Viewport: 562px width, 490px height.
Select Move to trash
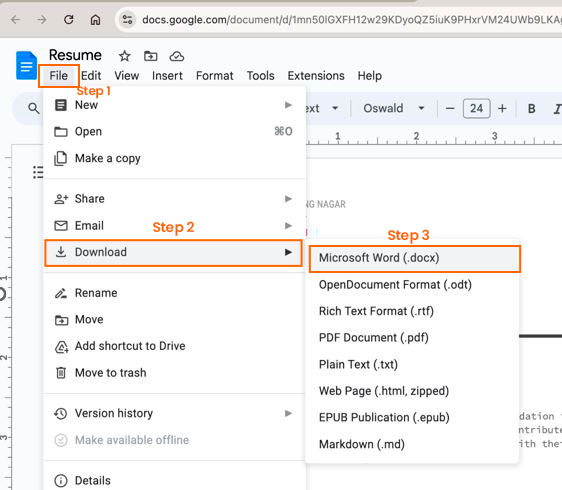coord(174,373)
